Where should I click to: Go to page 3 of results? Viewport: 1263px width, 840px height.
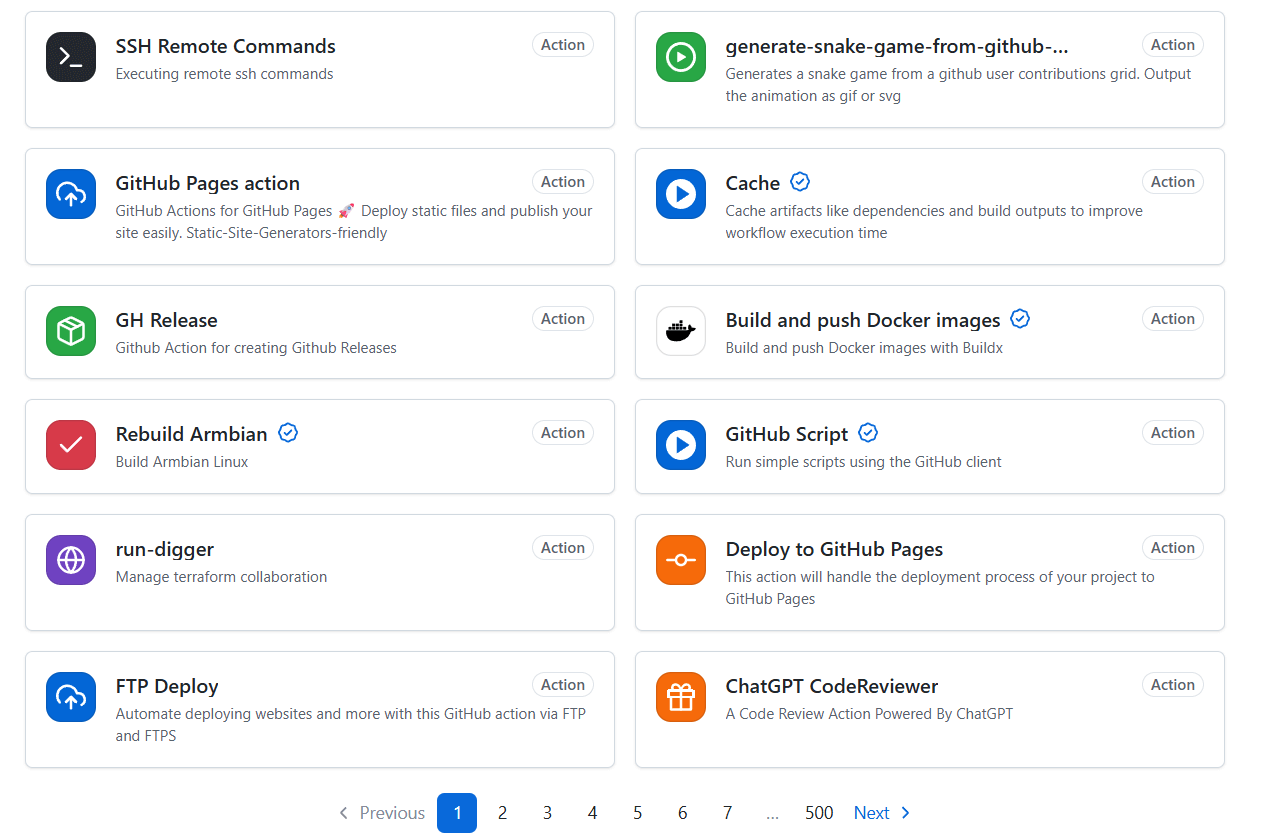tap(547, 813)
